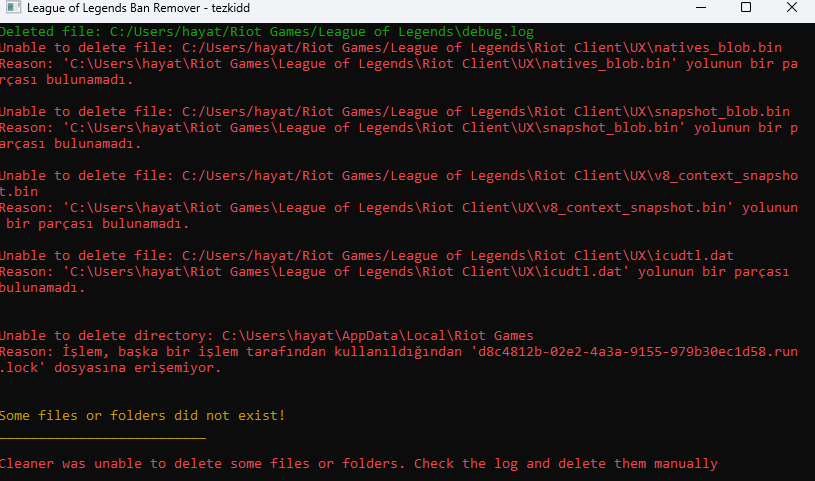Click the wrapped "t.bin" line
Image resolution: width=815 pixels, height=481 pixels.
click(x=19, y=192)
